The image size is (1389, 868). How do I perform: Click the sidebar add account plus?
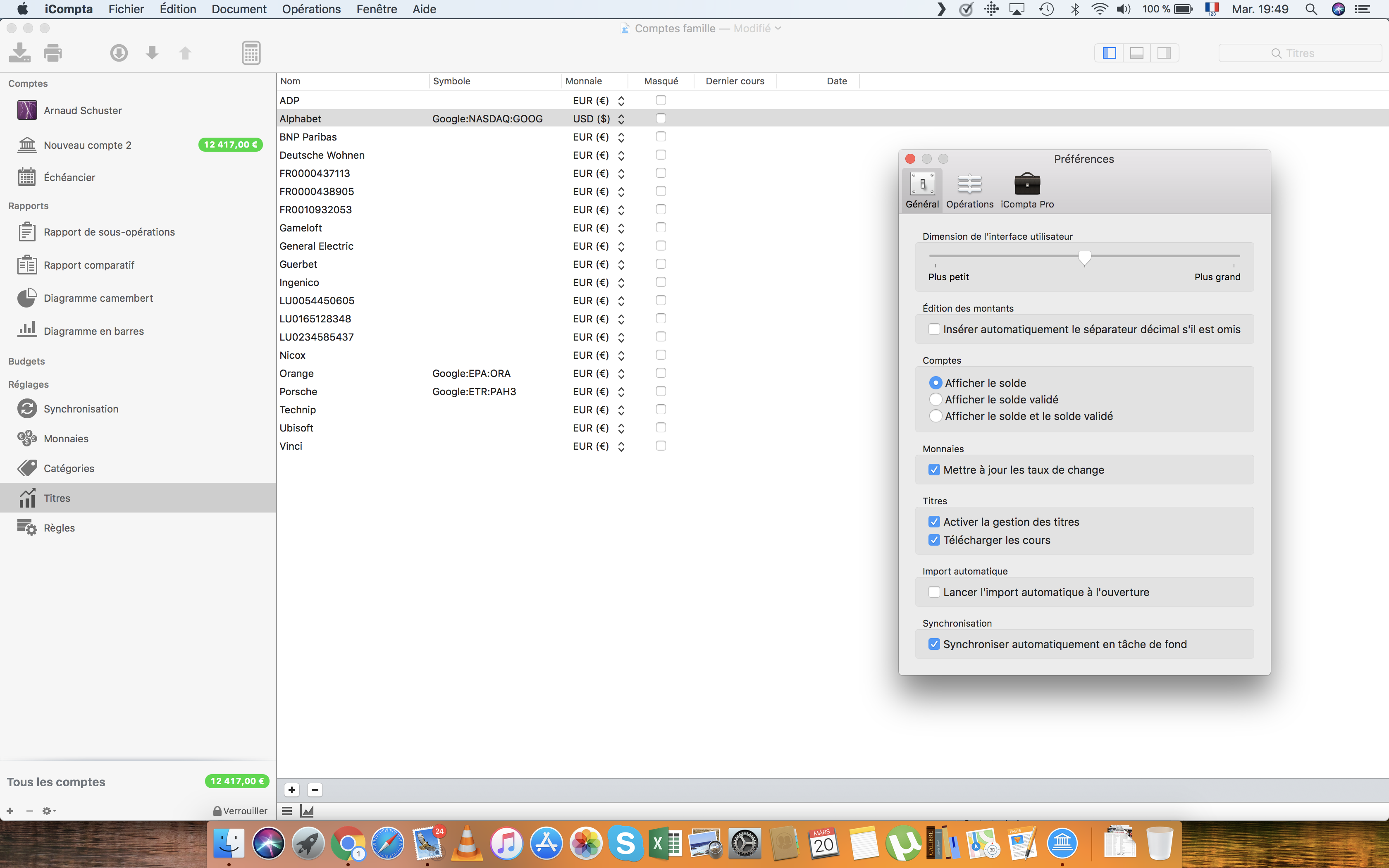pyautogui.click(x=10, y=811)
